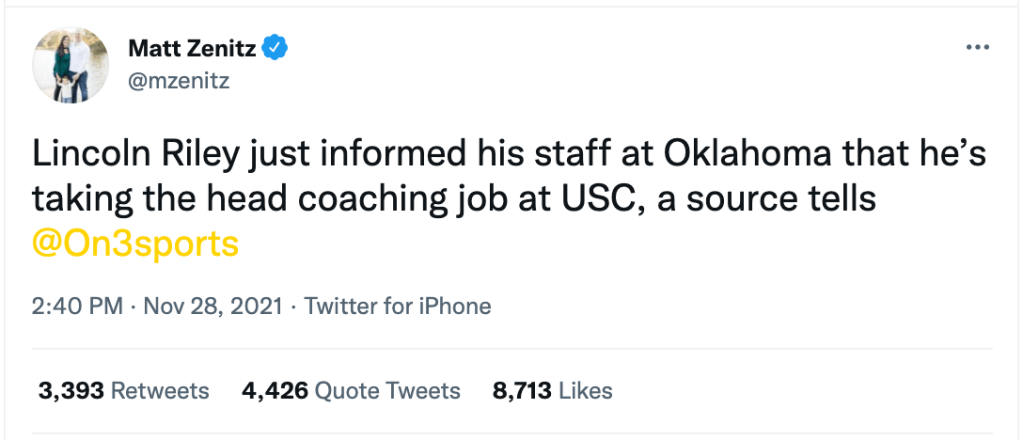View the Retweets list
The height and width of the screenshot is (440, 1023).
pos(159,391)
